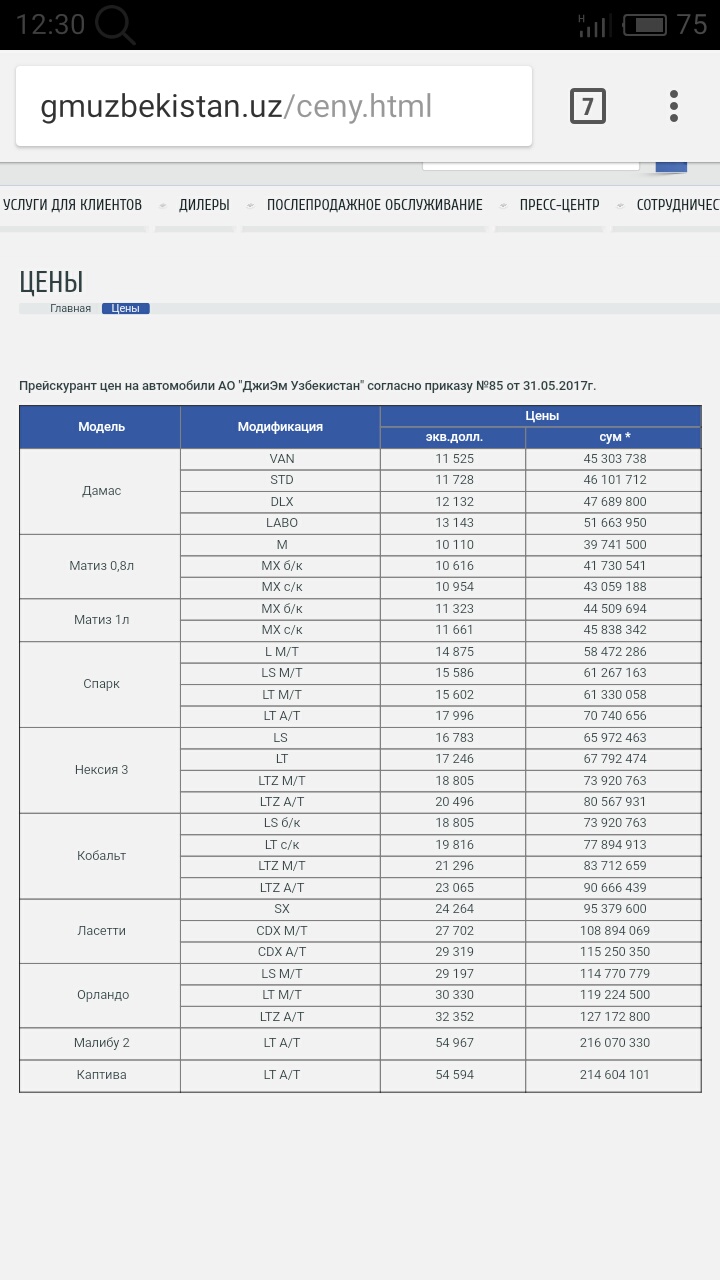720x1280 pixels.
Task: Expand the ПОСЛЕПРОДАЖНОЕ ОБСЛУЖИВАНИЕ menu arrow
Action: click(x=501, y=205)
